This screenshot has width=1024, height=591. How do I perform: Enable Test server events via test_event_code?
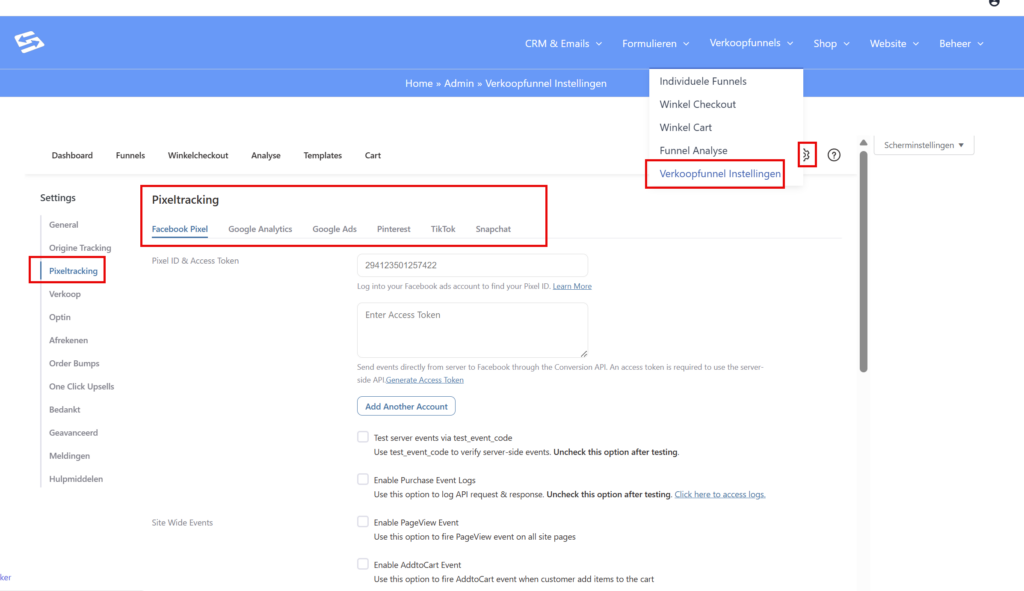(363, 437)
